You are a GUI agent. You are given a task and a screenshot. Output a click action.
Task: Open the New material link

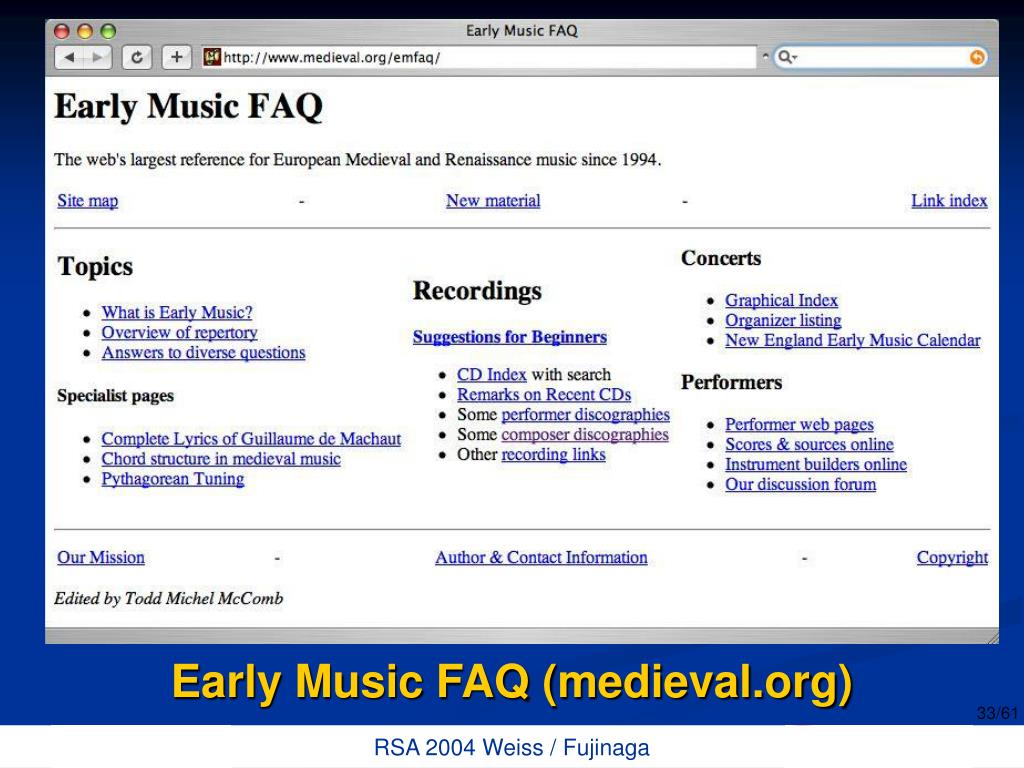coord(493,200)
